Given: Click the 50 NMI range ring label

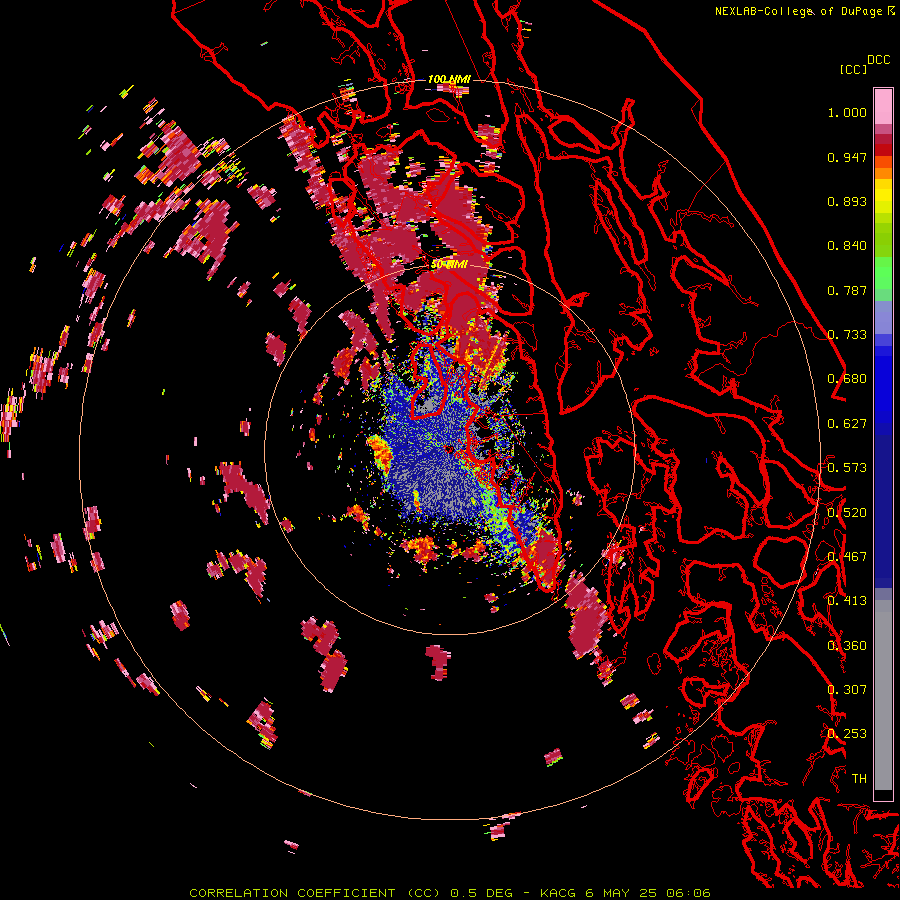Looking at the screenshot, I should tap(449, 265).
